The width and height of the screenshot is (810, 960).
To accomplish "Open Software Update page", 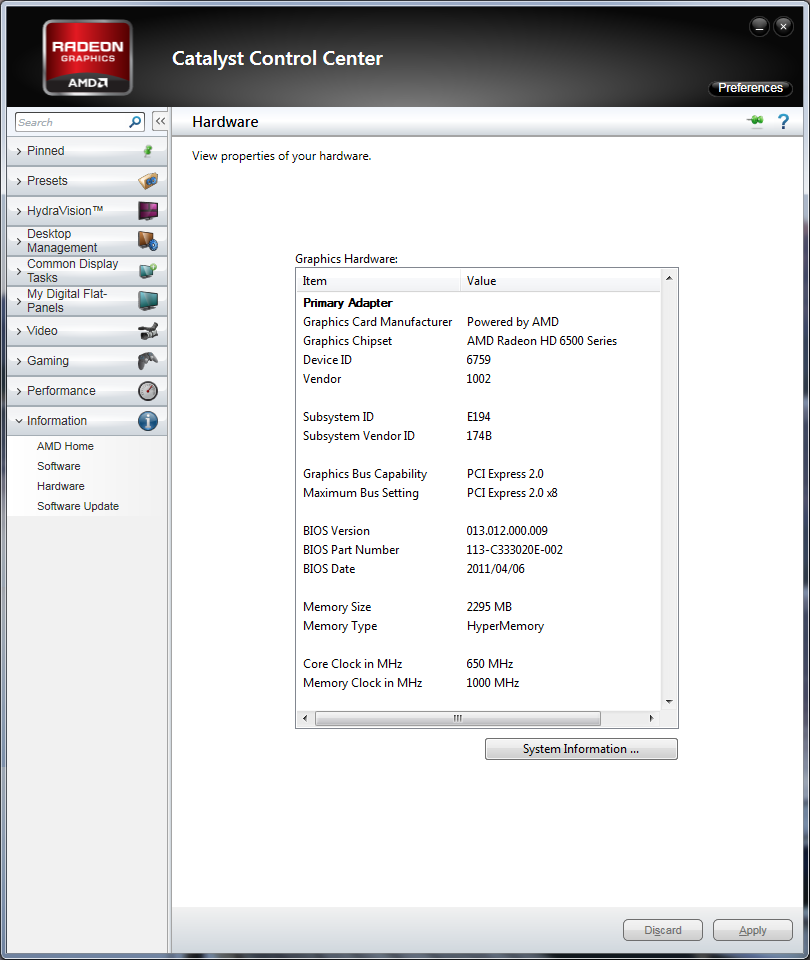I will click(x=78, y=506).
